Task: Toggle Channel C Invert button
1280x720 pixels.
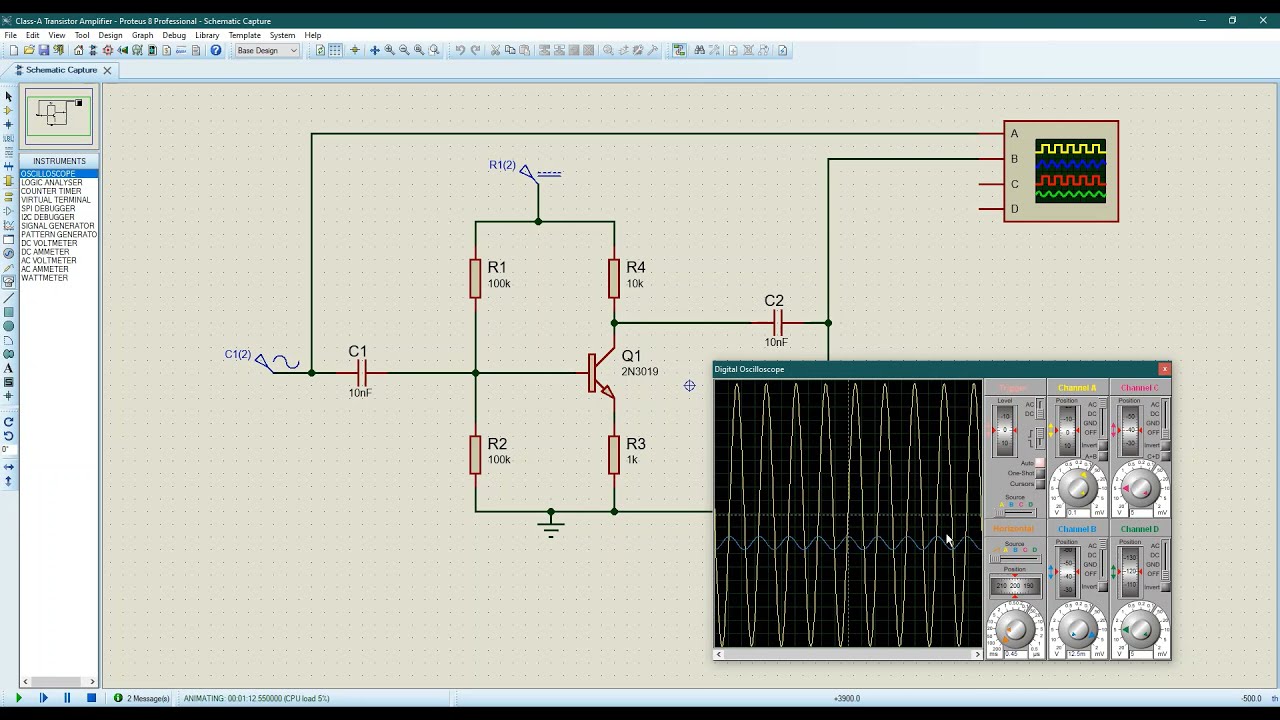Action: click(1165, 445)
